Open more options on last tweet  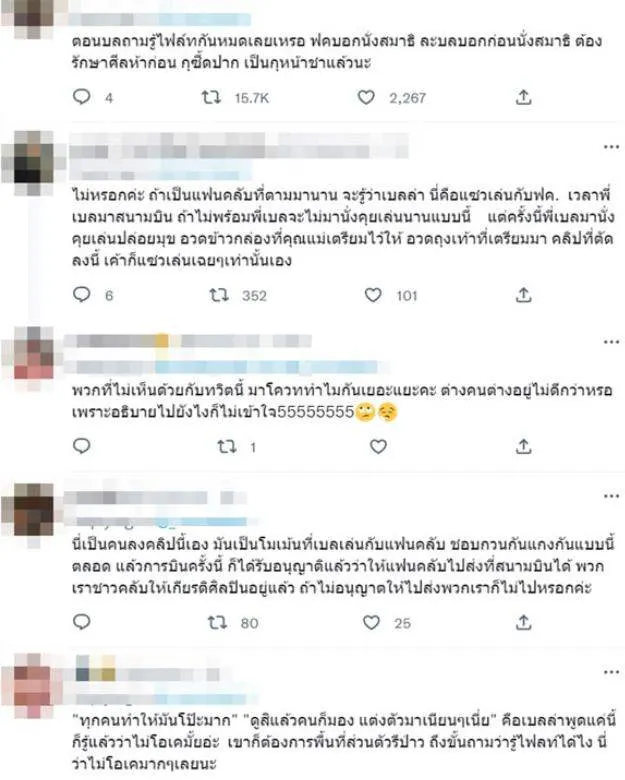[x=612, y=672]
